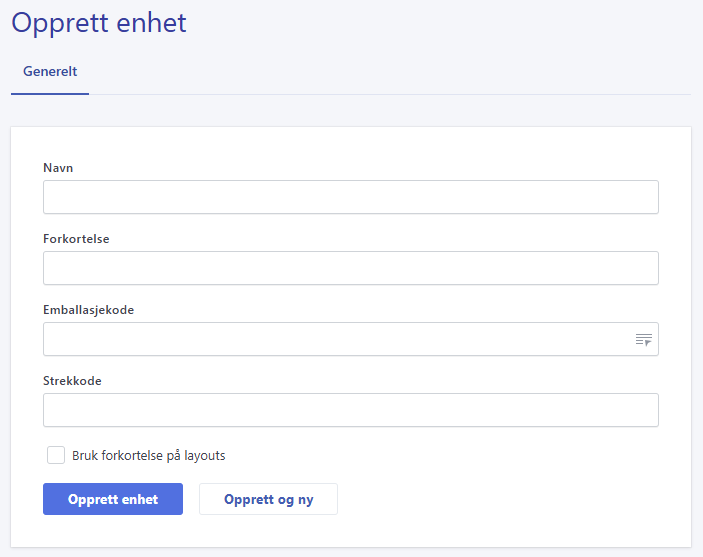Expand the Emballasjekode combo box field
This screenshot has width=703, height=557.
(351, 339)
